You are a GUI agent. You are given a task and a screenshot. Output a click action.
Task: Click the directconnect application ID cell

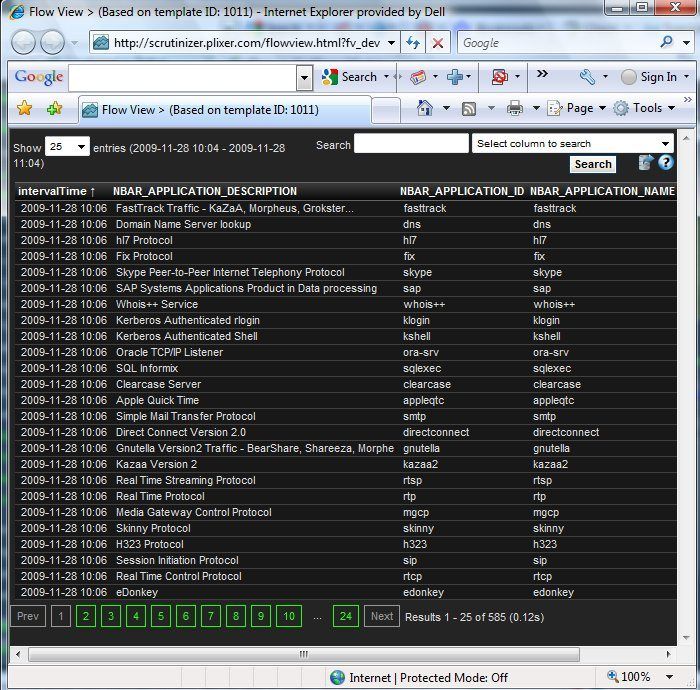(x=436, y=432)
